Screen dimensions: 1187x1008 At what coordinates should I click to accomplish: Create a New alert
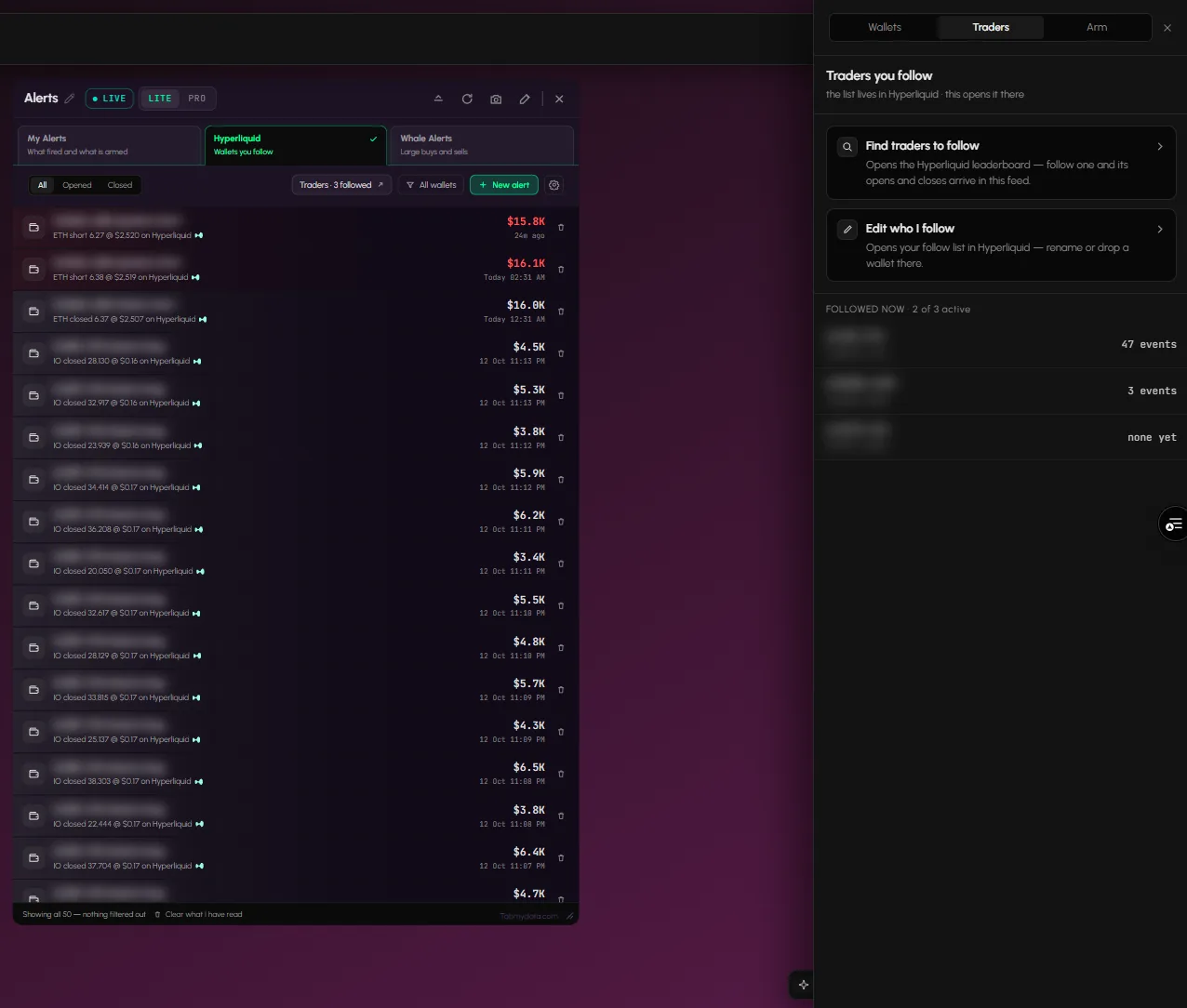pos(504,185)
